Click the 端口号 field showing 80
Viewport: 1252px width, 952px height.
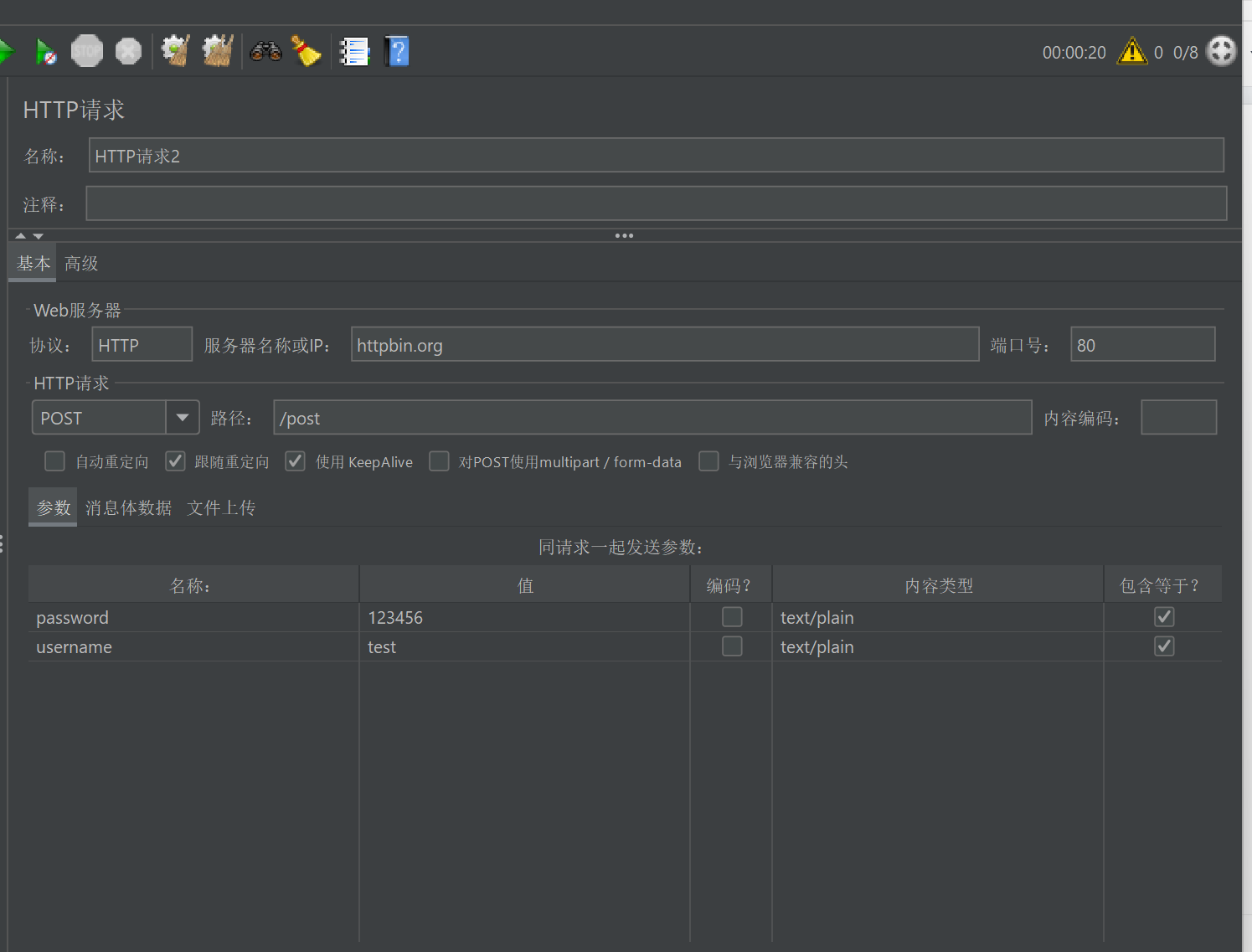pyautogui.click(x=1143, y=345)
